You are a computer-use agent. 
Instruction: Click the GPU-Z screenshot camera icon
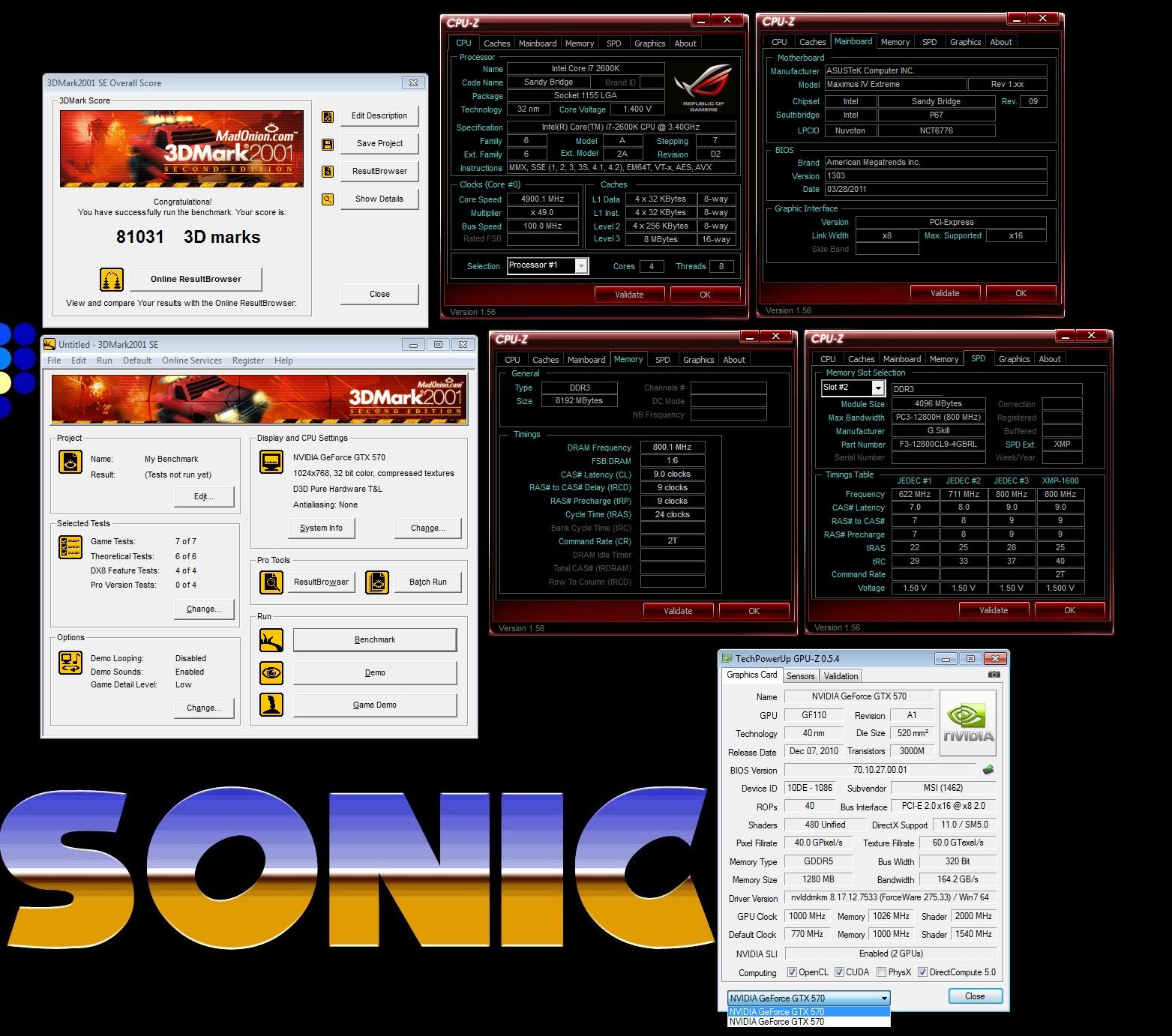pos(994,675)
